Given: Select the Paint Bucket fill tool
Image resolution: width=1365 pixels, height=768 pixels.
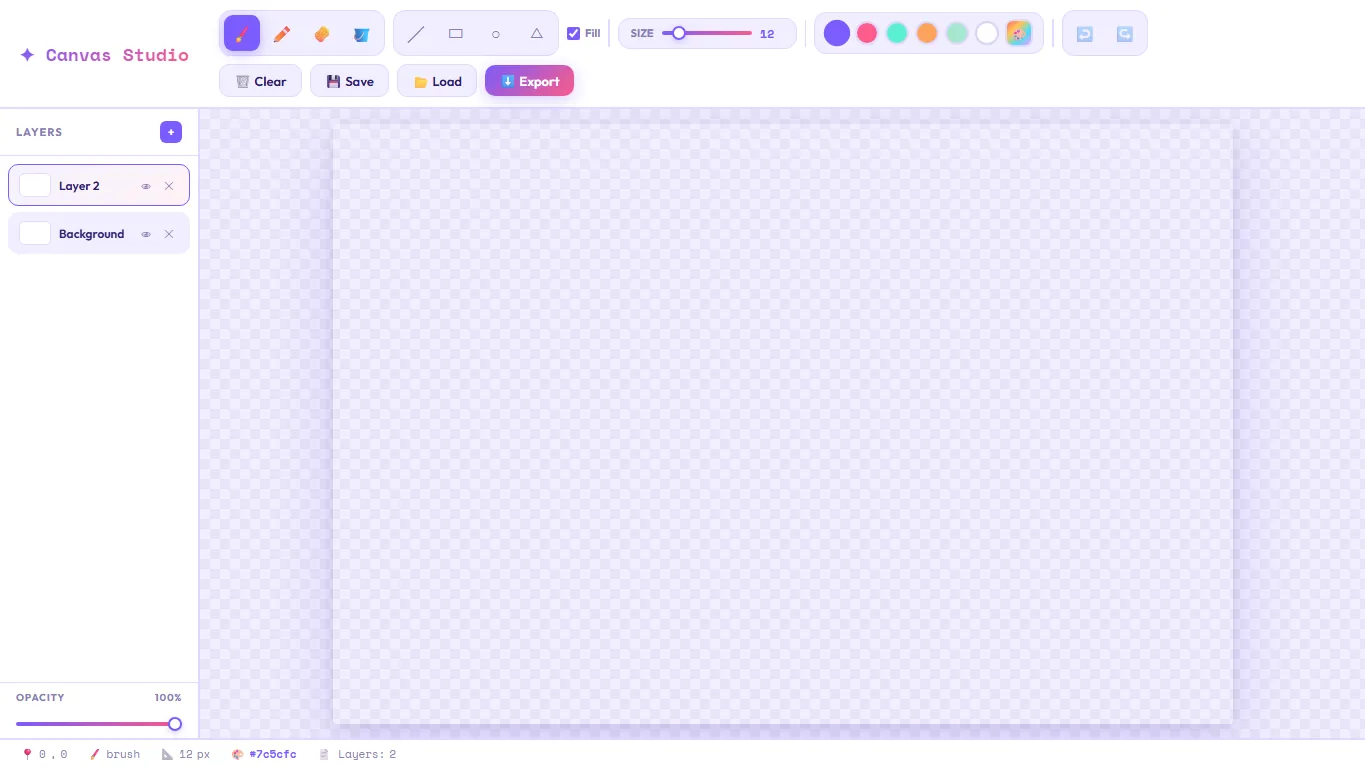Looking at the screenshot, I should click(362, 33).
